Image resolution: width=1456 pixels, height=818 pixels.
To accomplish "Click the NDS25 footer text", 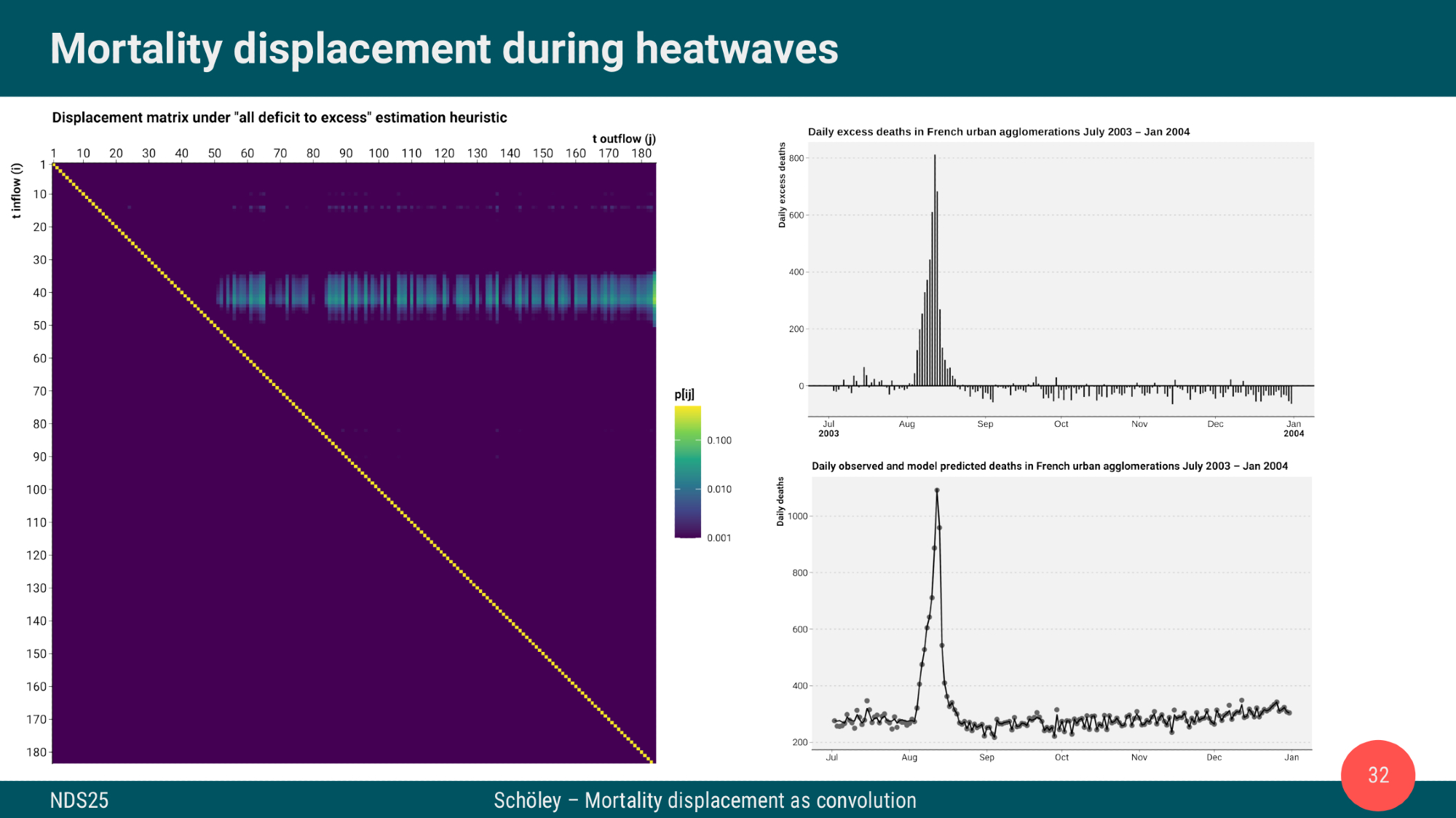I will tap(79, 801).
